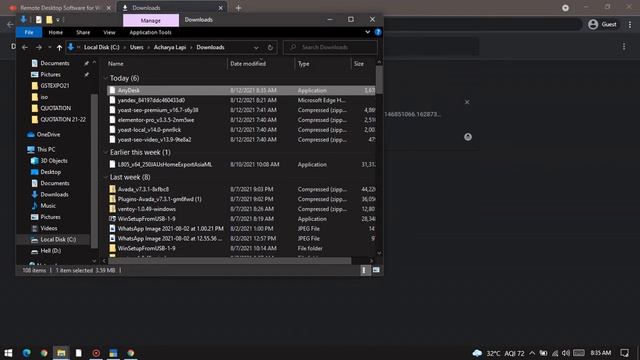Collapse the Last week (8) group
Image resolution: width=640 pixels, height=360 pixels.
click(x=106, y=177)
